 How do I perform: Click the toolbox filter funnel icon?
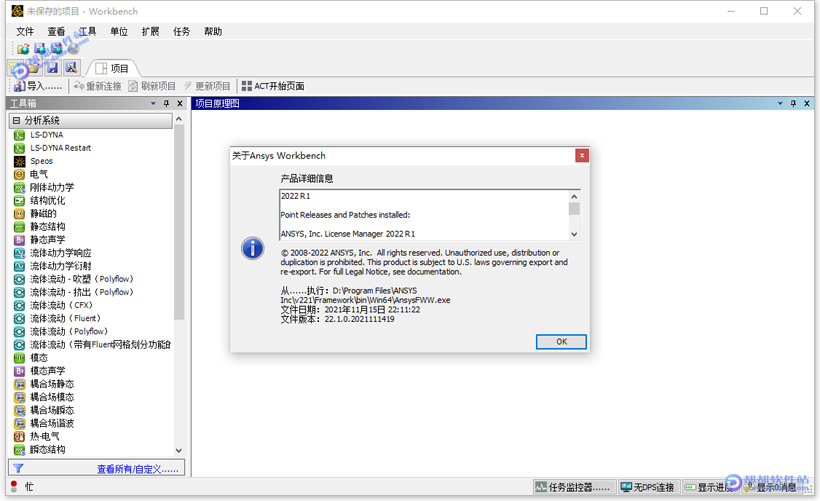pyautogui.click(x=18, y=468)
